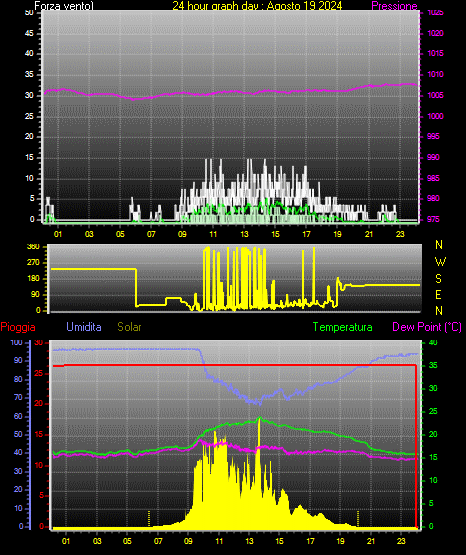
Task: Click the Temperatura legend label
Action: (342, 327)
